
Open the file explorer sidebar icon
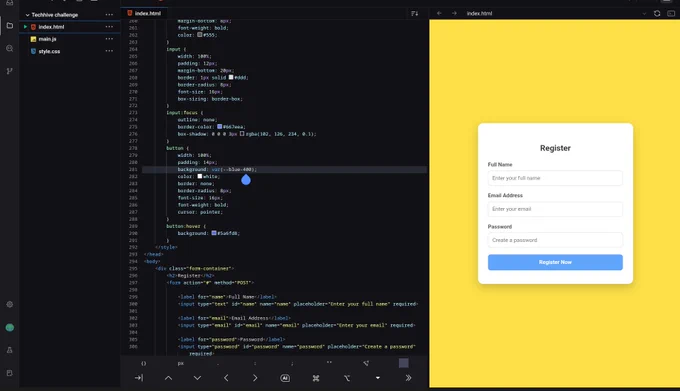10,26
